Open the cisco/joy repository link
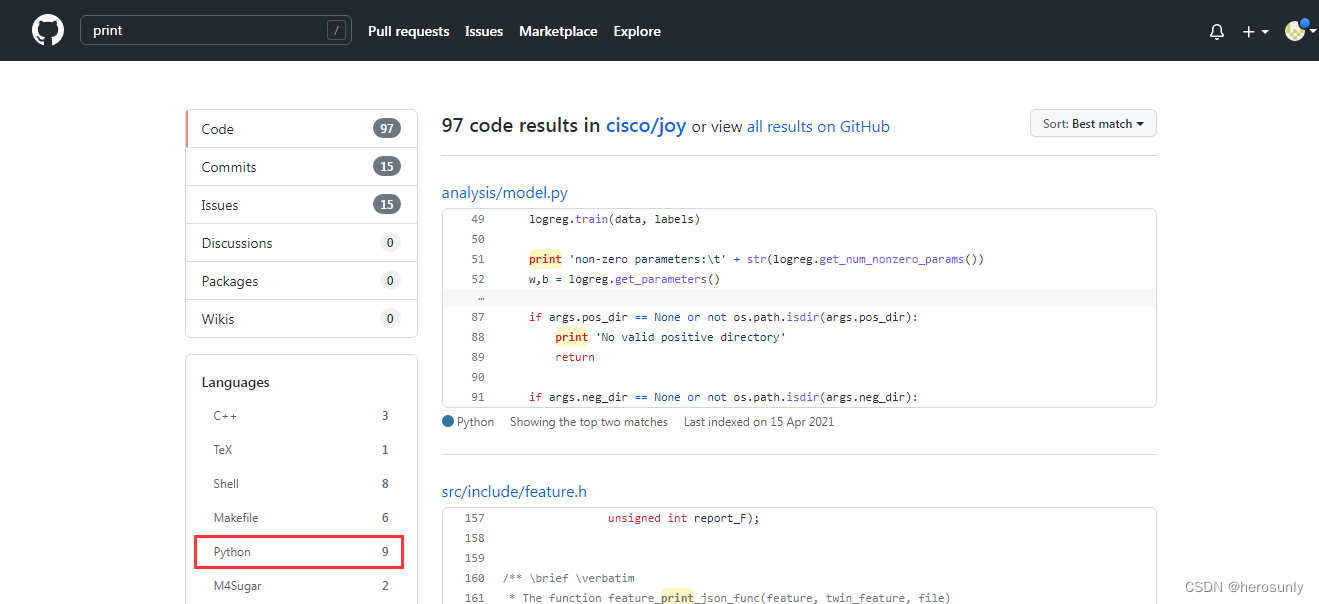 tap(645, 126)
